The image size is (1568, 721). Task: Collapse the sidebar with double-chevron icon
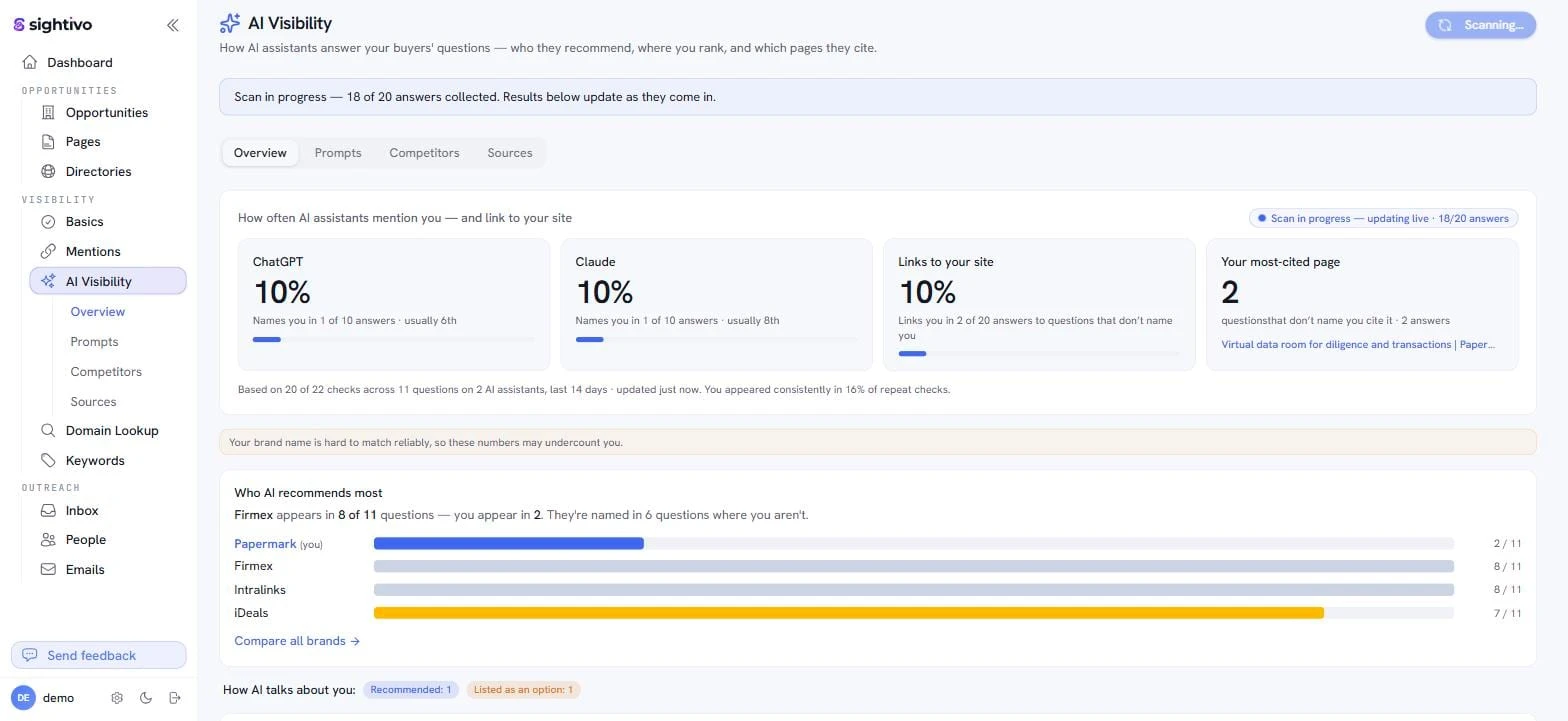click(x=172, y=25)
